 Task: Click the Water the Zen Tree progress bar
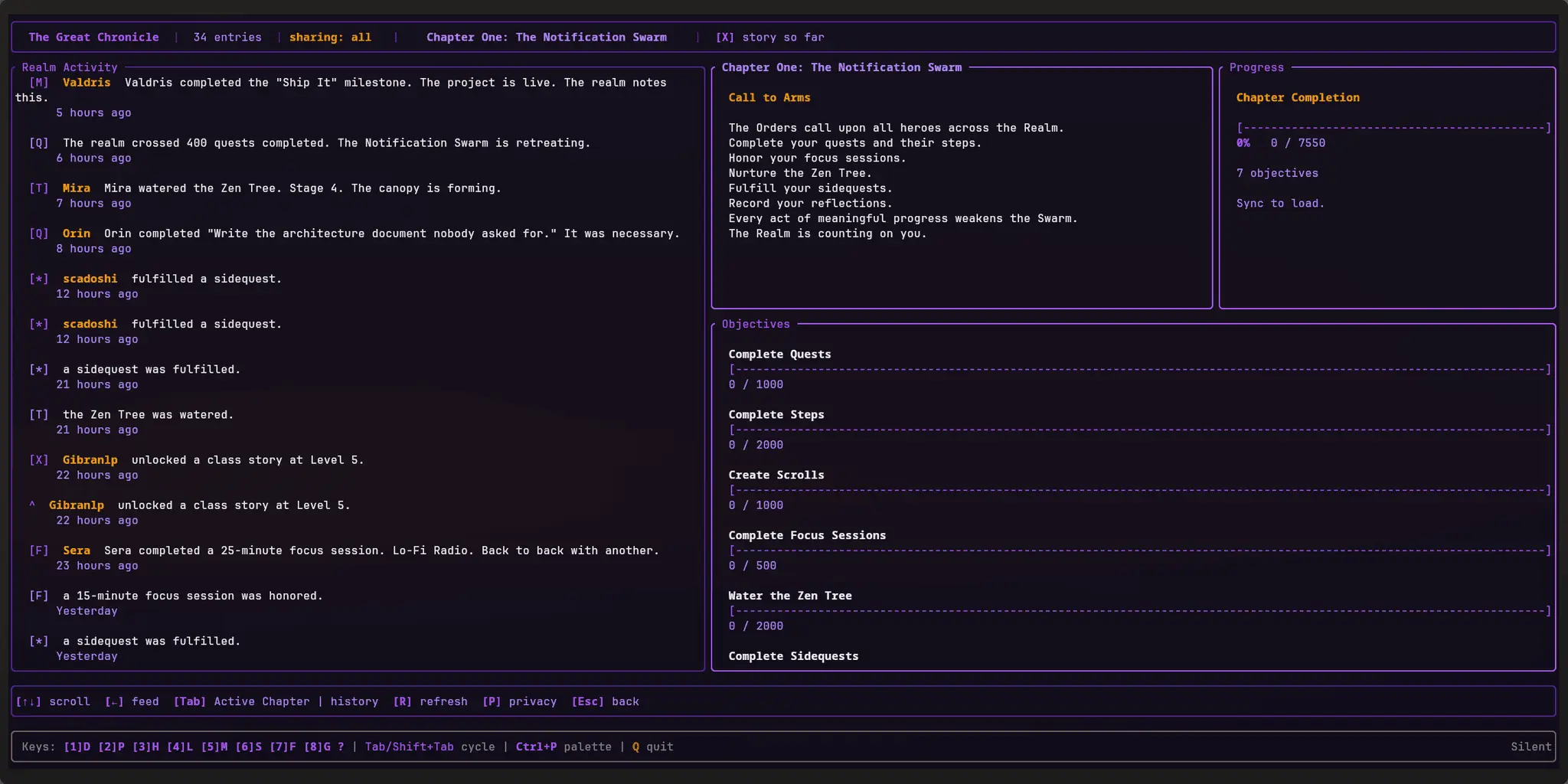[1140, 611]
